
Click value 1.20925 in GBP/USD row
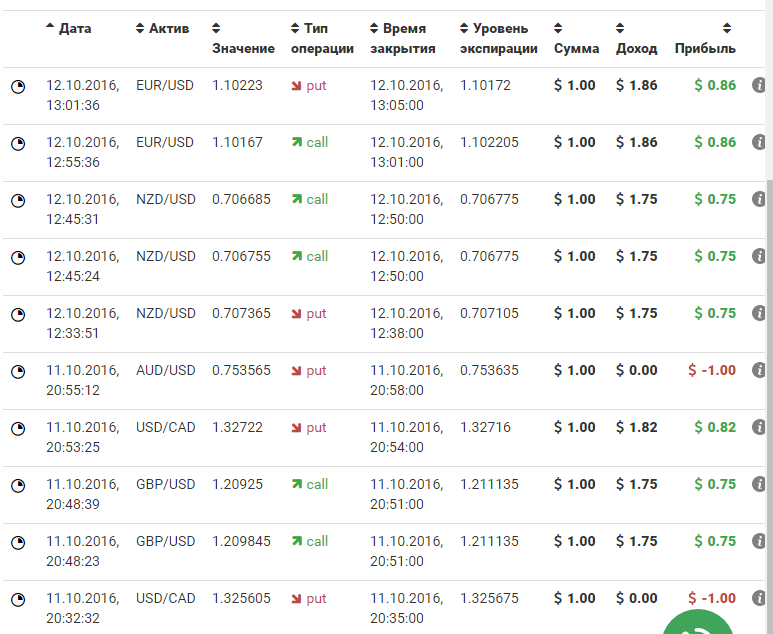point(237,484)
